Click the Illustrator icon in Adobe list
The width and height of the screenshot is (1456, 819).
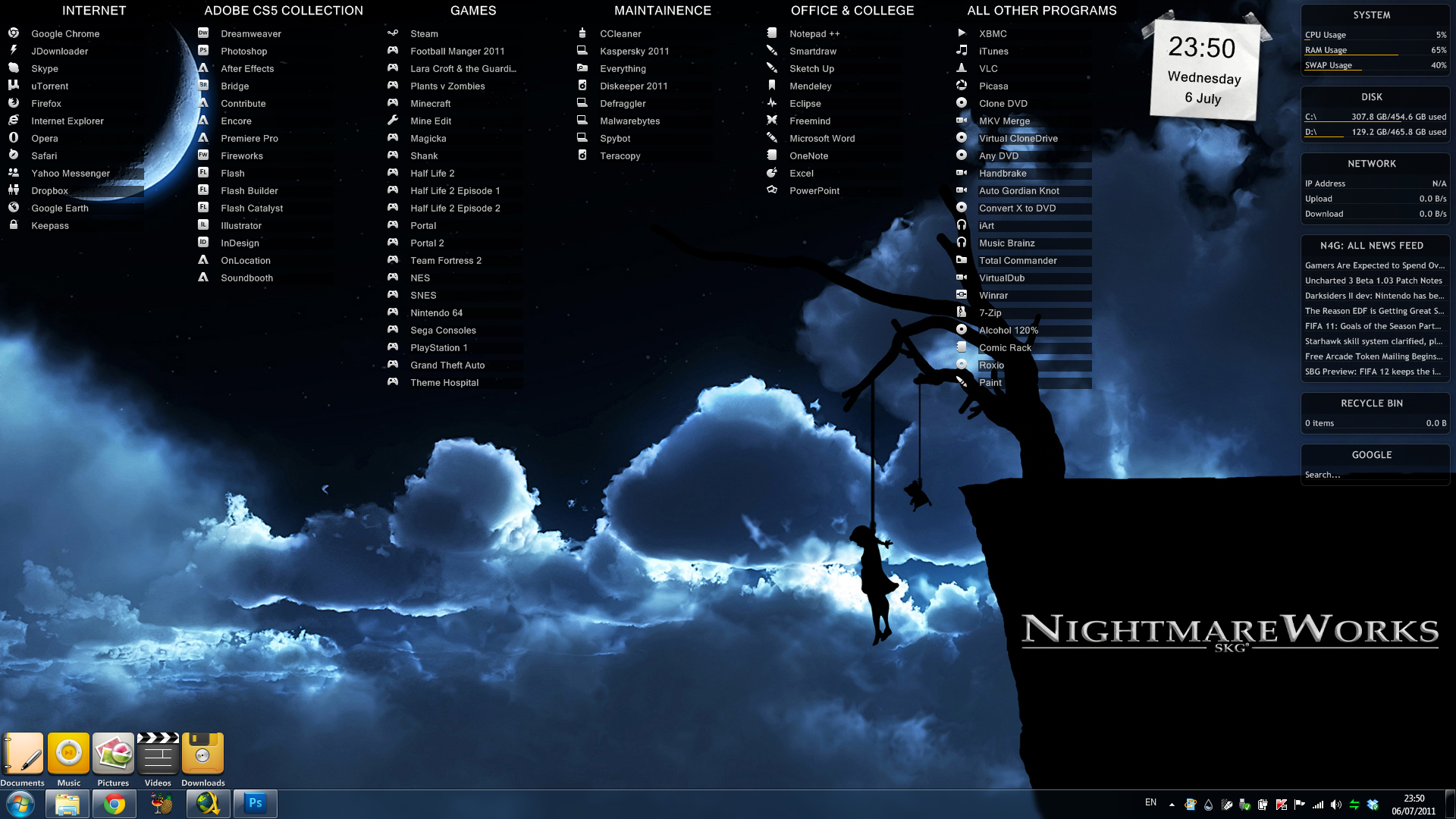(x=203, y=225)
